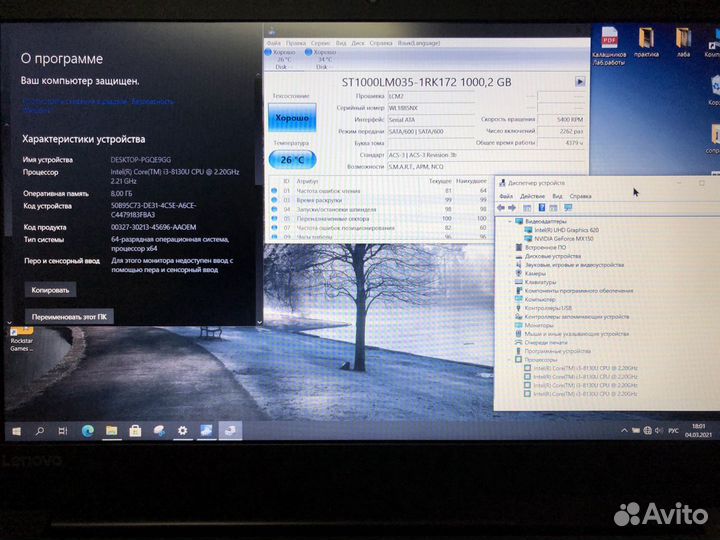Click the Back arrow in the Device Manager toolbar

(501, 208)
